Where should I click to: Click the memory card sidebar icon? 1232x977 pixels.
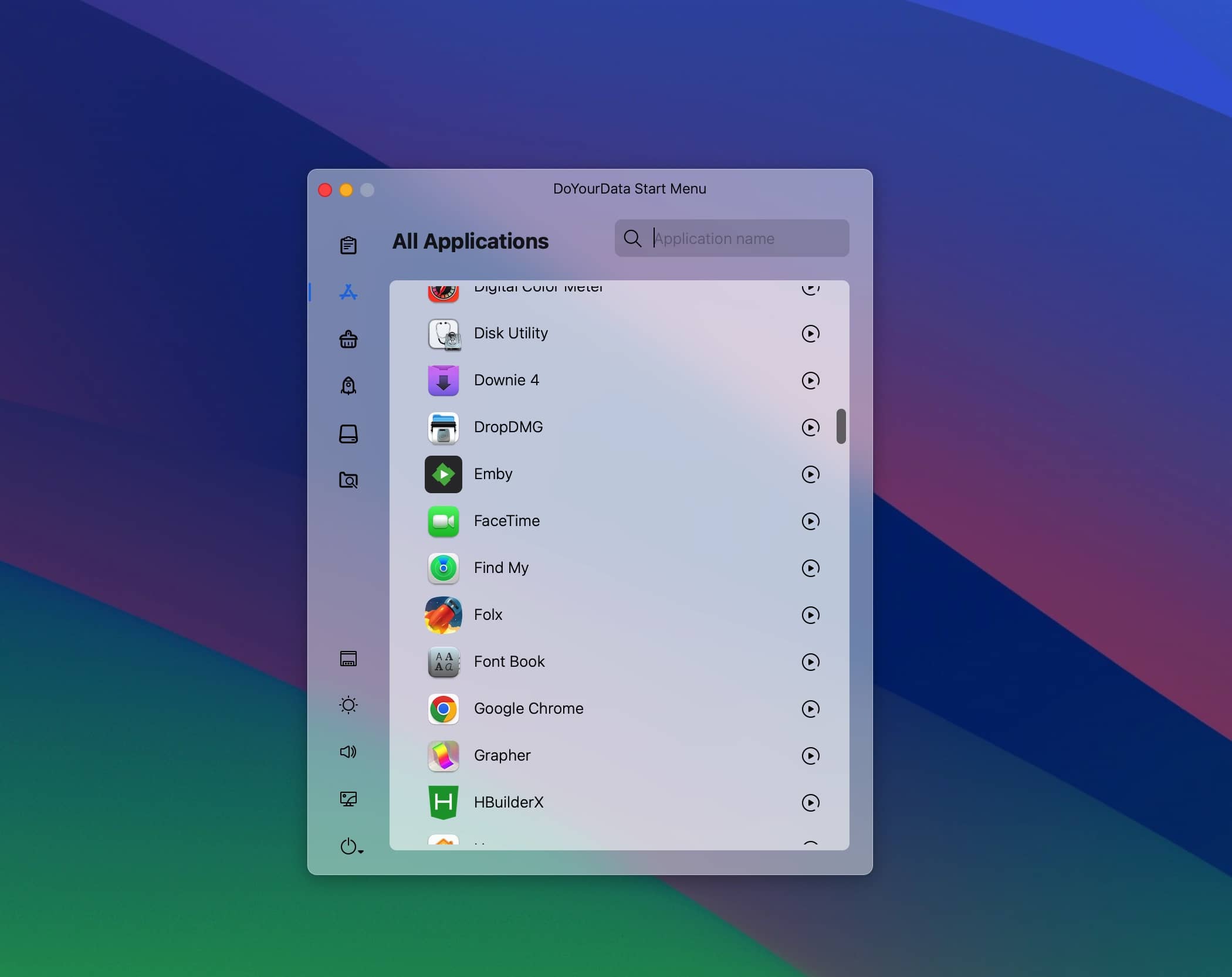(348, 659)
